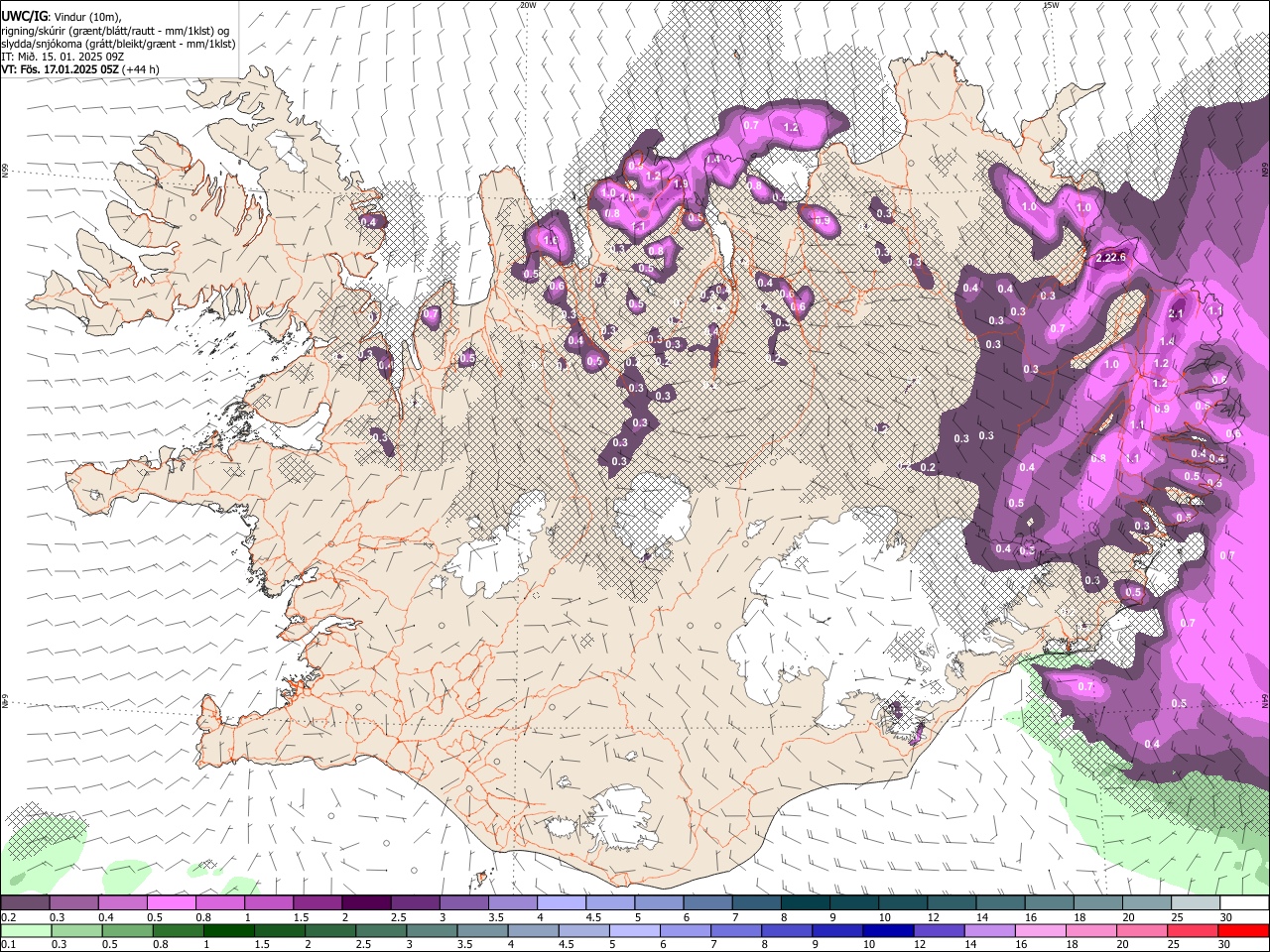Pick the bright red bottom swatch starting at 30

point(1243,931)
